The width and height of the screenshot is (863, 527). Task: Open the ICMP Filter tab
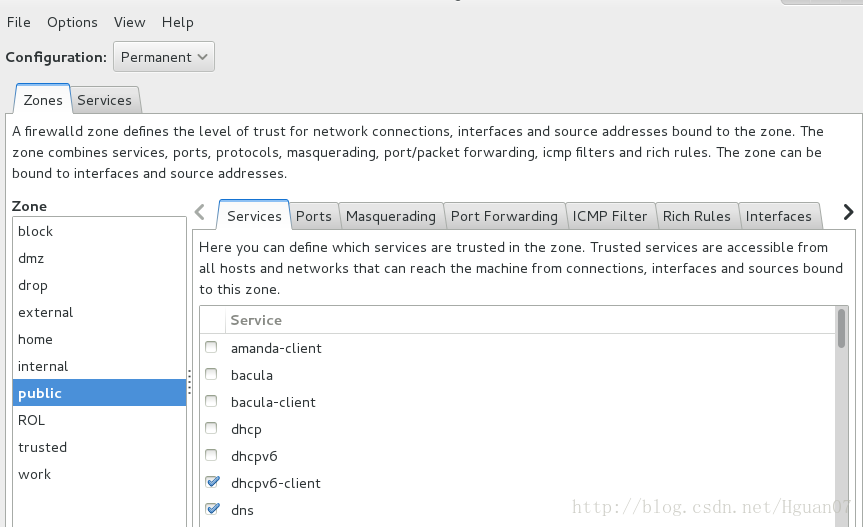point(610,216)
